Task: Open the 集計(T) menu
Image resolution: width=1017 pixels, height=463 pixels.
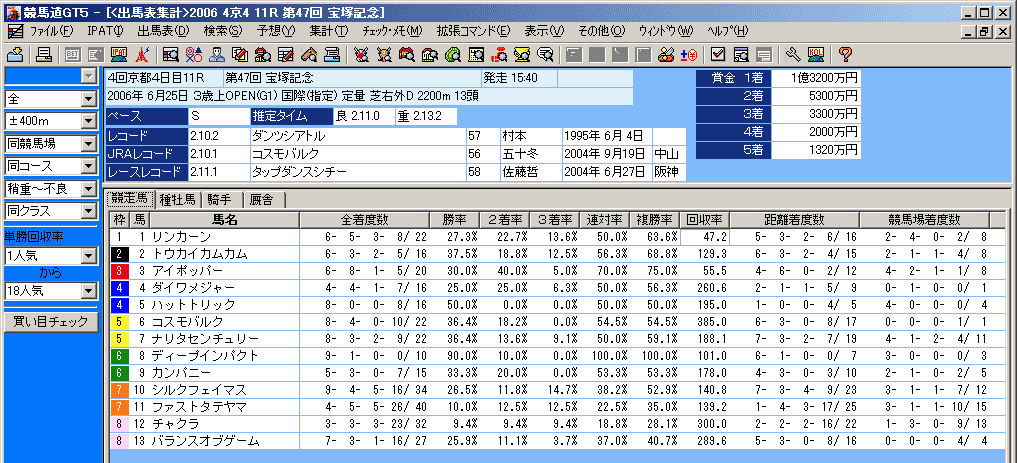Action: point(328,31)
